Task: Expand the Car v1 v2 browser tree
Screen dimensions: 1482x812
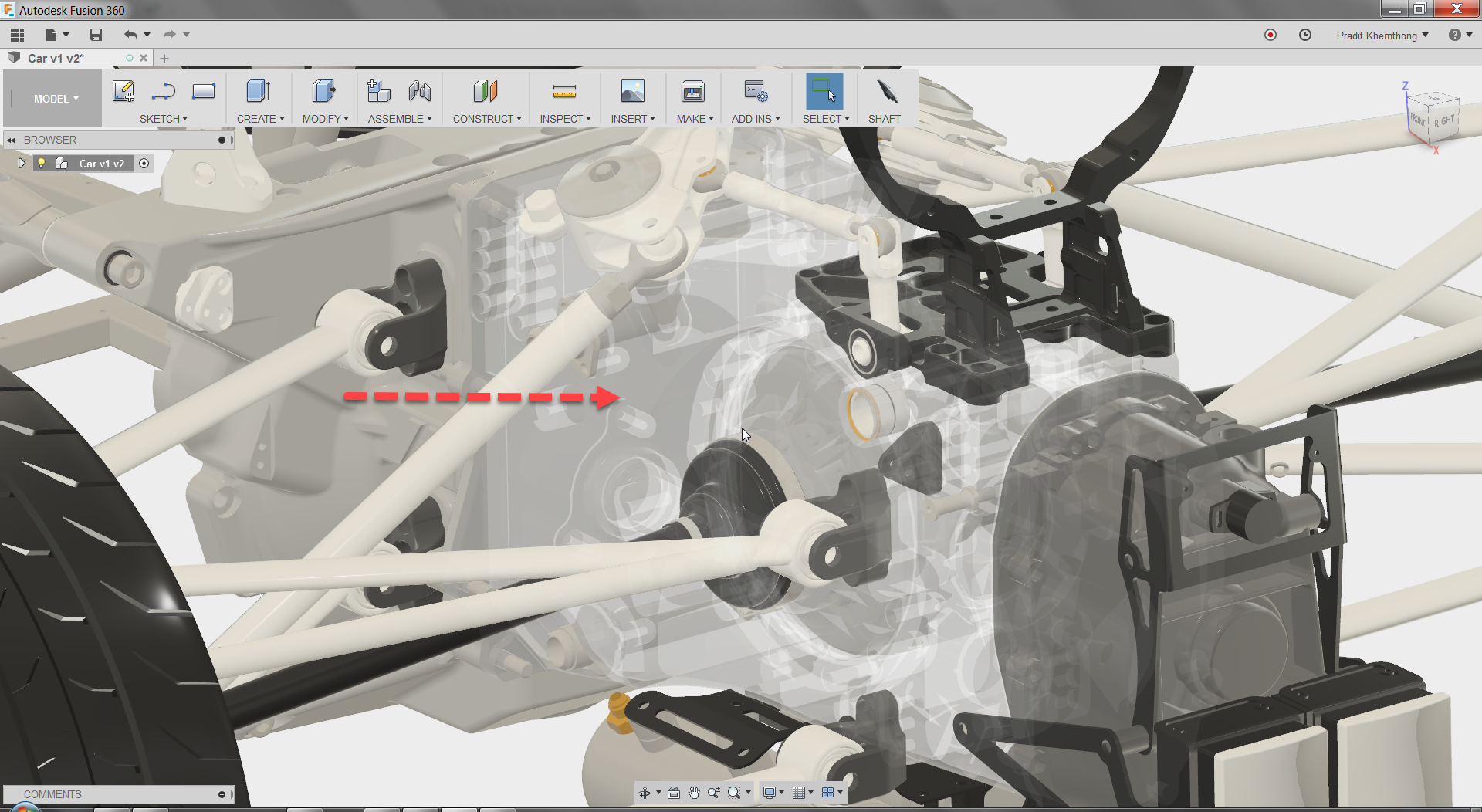Action: pos(21,163)
